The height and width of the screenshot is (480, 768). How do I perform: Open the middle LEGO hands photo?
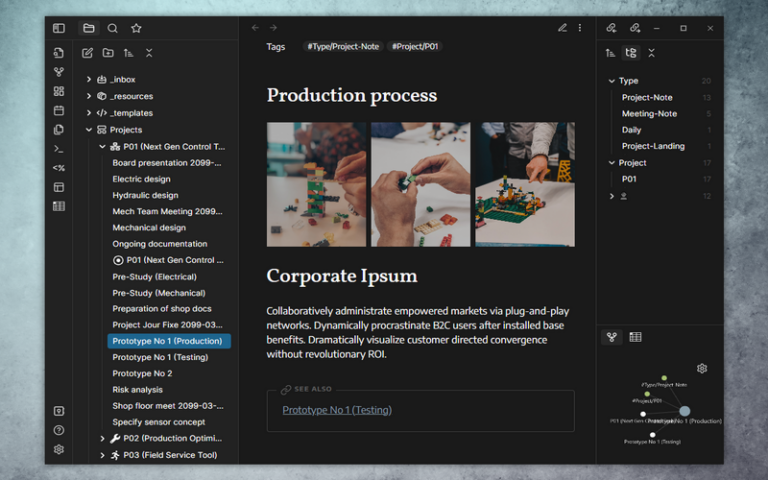420,184
